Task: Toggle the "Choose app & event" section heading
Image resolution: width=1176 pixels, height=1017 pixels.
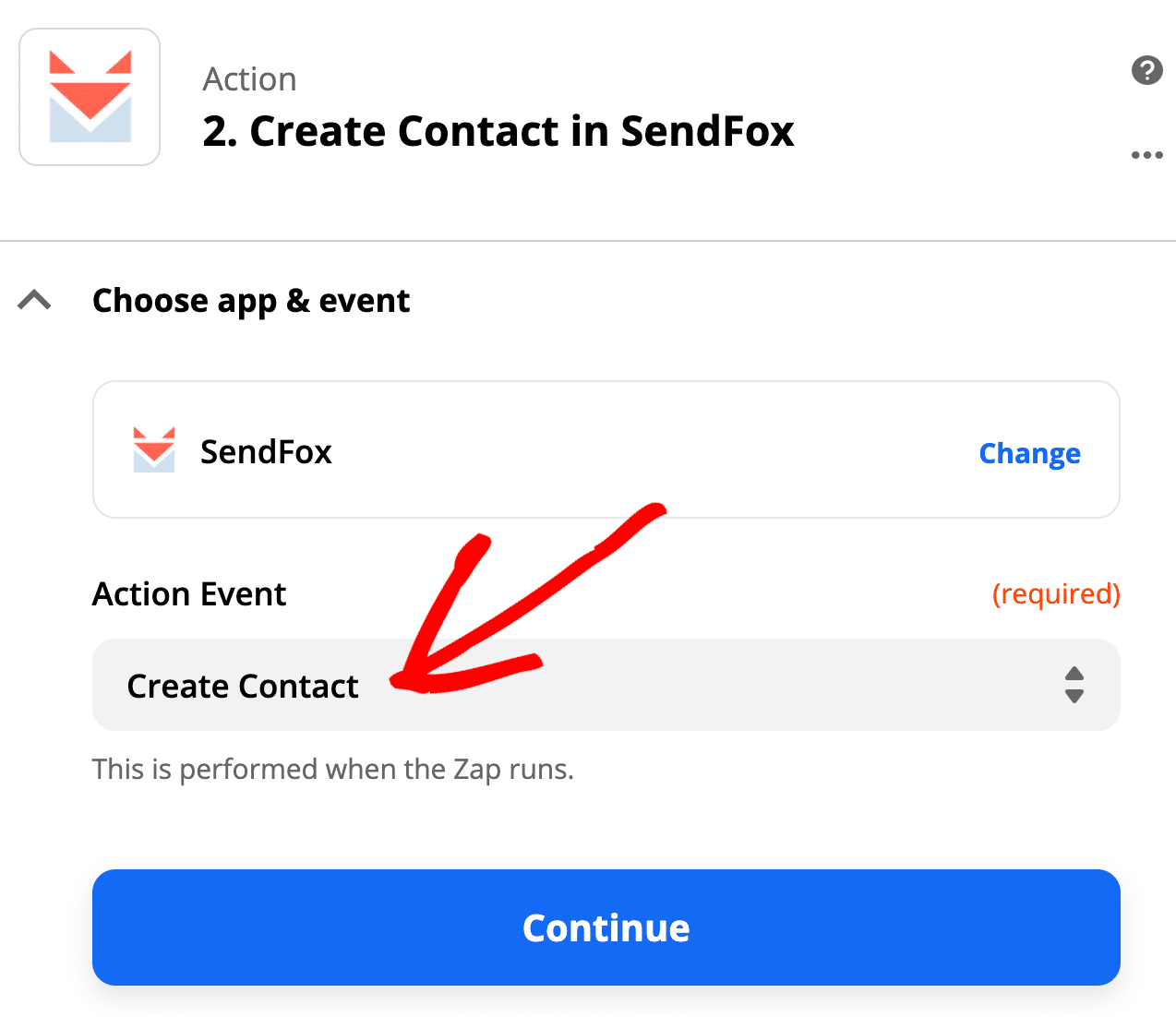Action: (x=251, y=301)
